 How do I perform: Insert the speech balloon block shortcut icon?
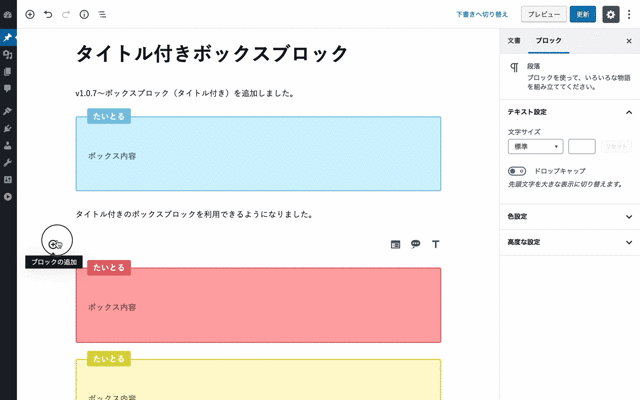(x=416, y=244)
